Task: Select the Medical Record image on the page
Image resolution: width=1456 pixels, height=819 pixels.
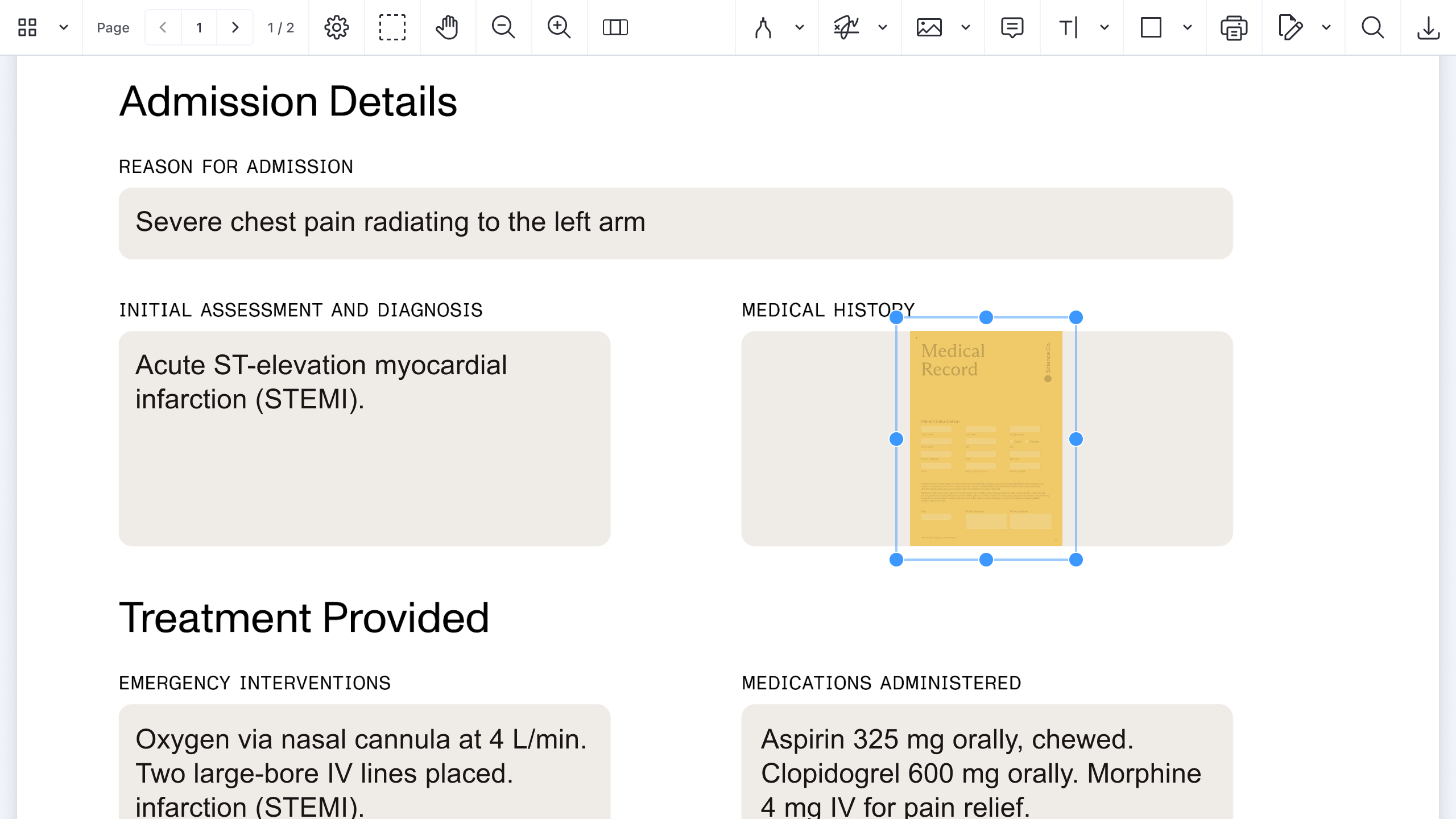Action: coord(986,439)
